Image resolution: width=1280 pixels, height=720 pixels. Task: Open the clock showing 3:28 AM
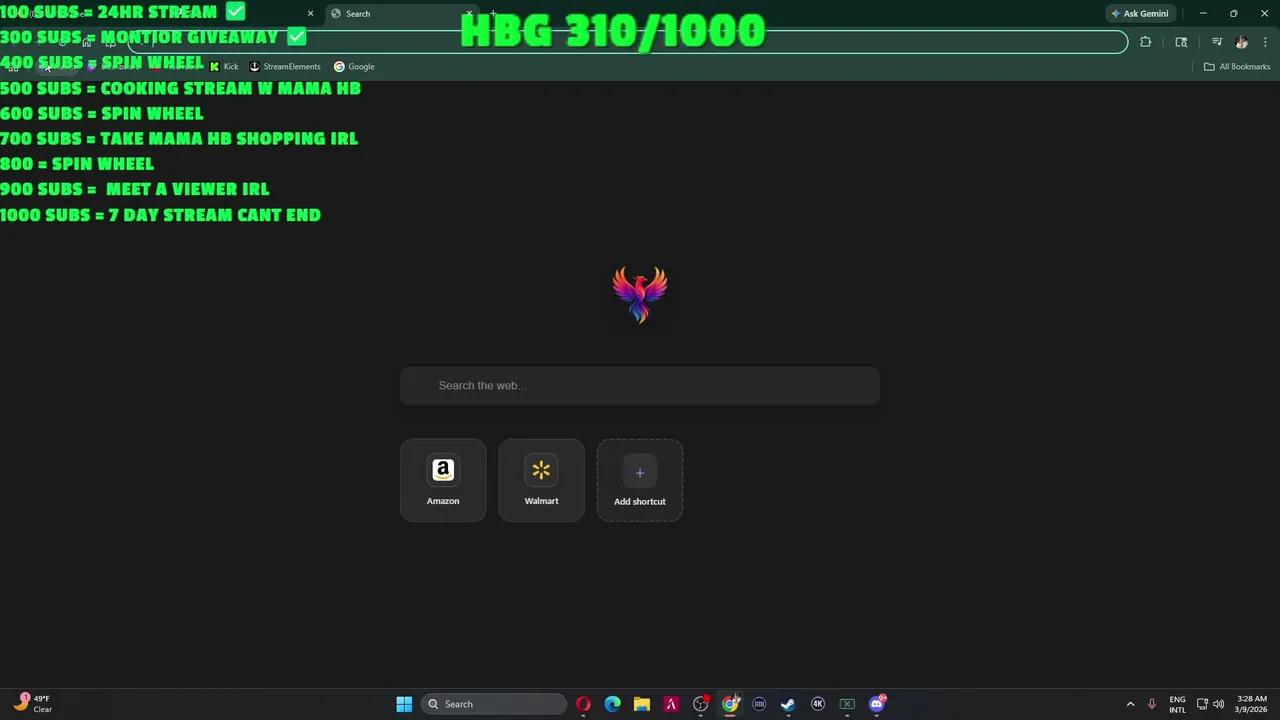pos(1252,704)
